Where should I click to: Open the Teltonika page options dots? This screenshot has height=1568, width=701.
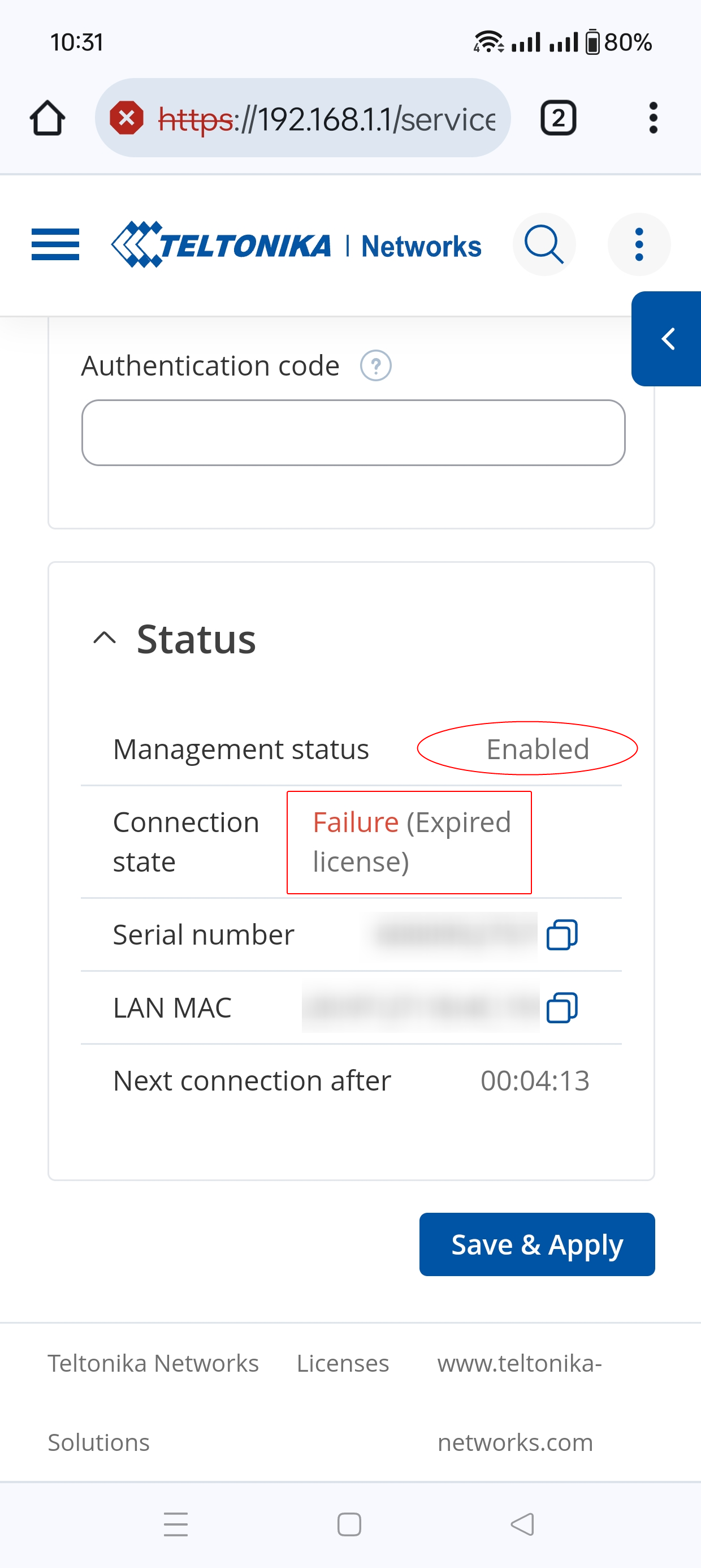coord(639,244)
